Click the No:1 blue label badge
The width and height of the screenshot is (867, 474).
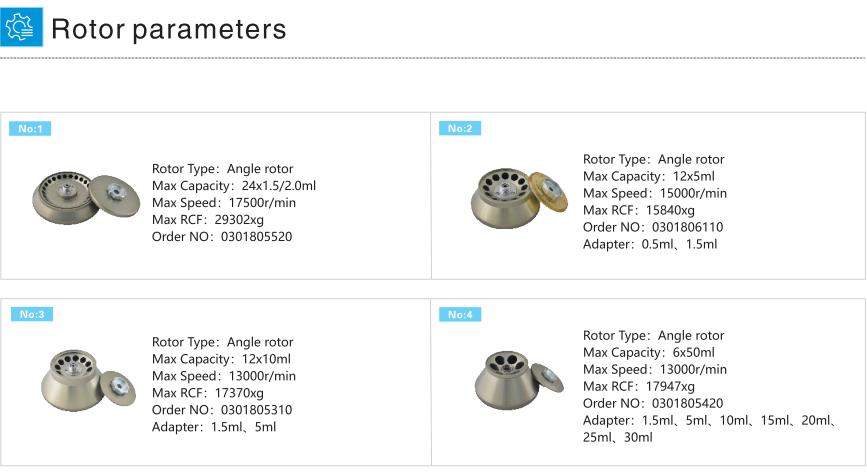30,128
